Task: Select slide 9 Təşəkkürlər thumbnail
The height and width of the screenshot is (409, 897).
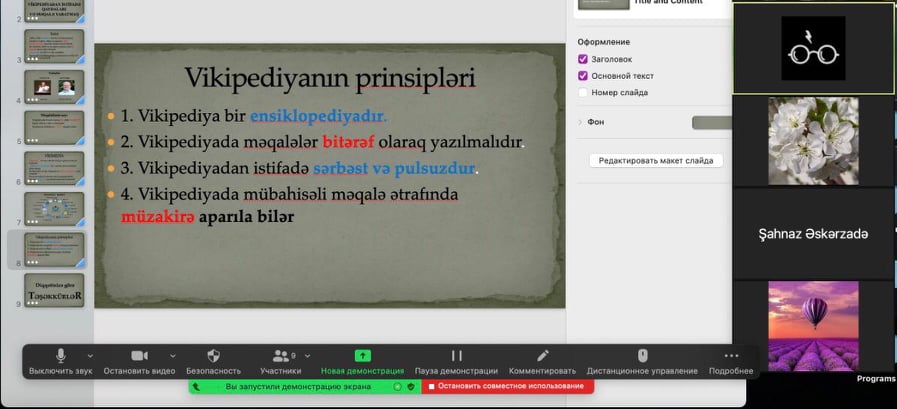Action: [54, 291]
